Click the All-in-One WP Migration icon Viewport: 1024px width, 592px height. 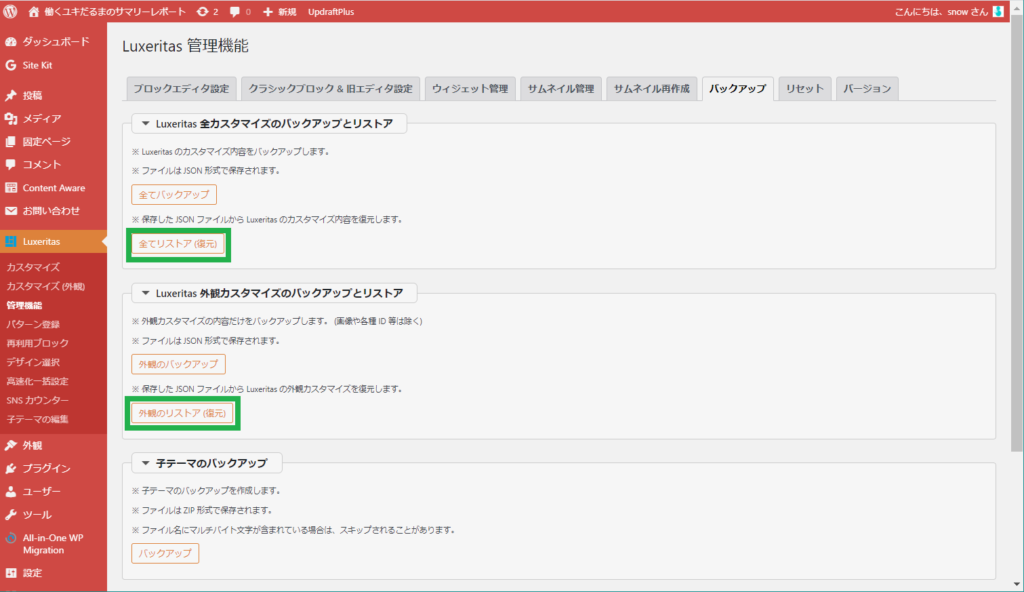[x=10, y=538]
